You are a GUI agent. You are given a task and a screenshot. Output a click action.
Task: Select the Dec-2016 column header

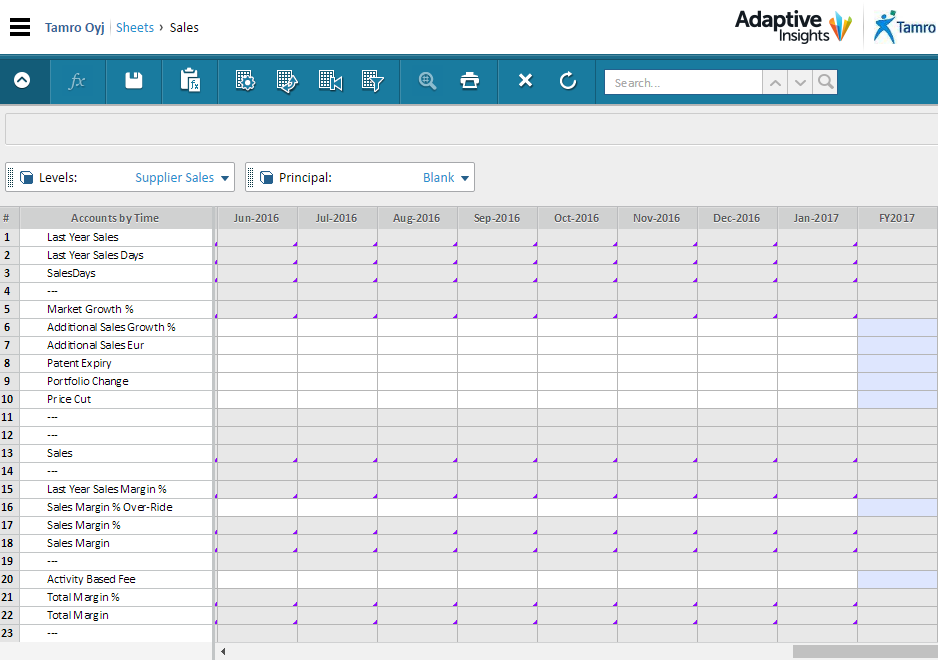[x=737, y=218]
